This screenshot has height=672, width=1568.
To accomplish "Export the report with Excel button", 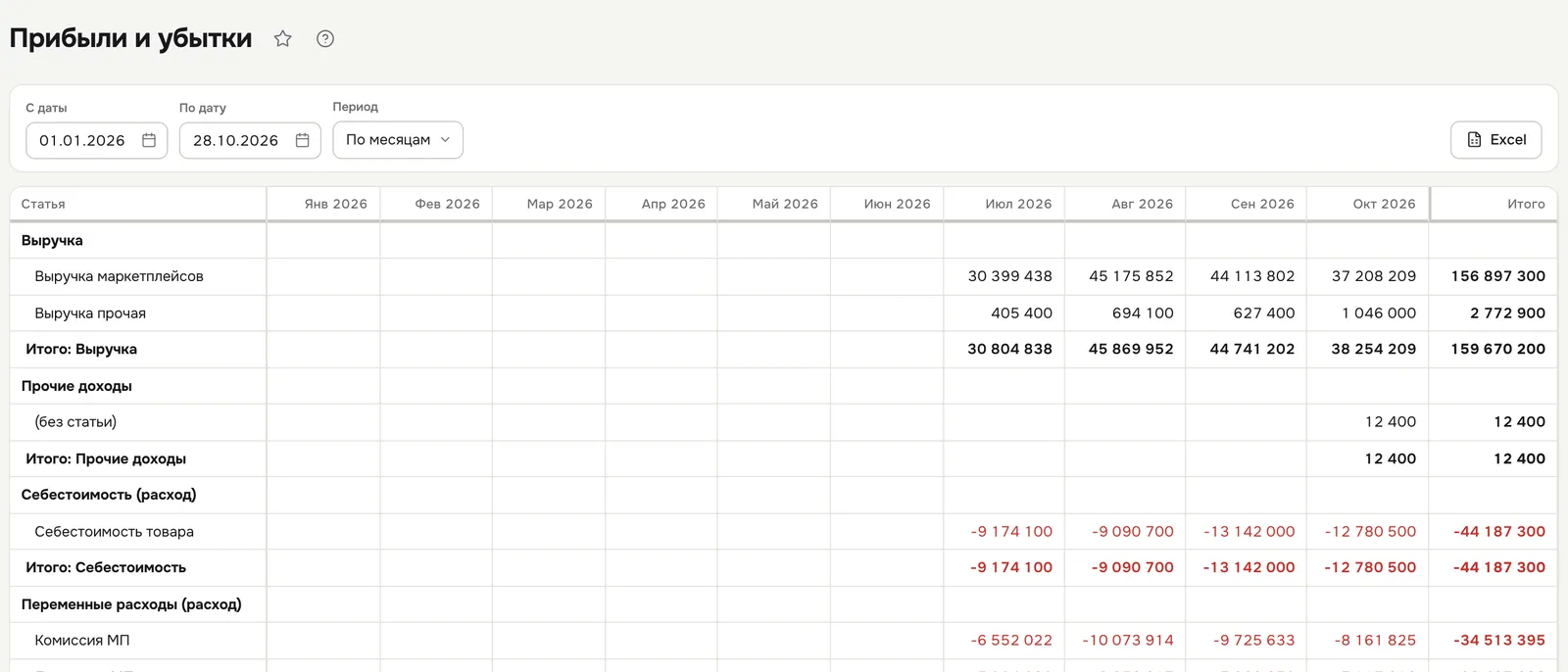I will (x=1496, y=140).
